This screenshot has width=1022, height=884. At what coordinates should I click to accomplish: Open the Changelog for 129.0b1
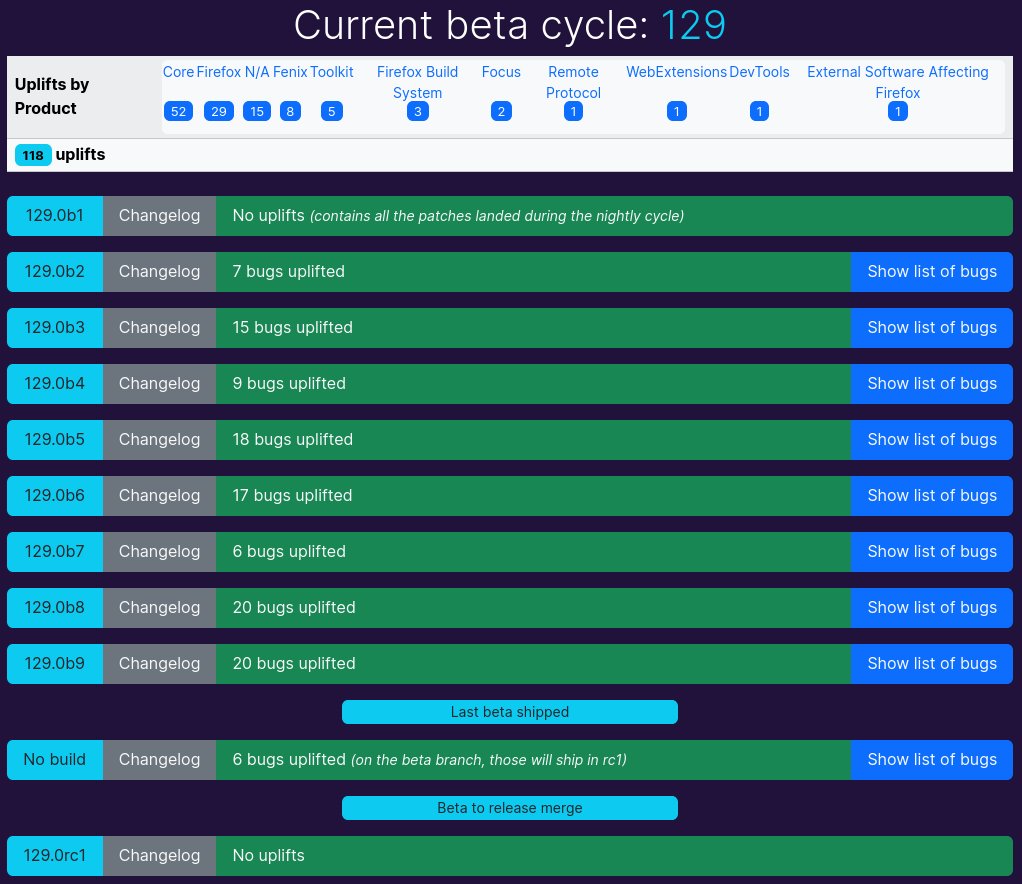(x=160, y=216)
